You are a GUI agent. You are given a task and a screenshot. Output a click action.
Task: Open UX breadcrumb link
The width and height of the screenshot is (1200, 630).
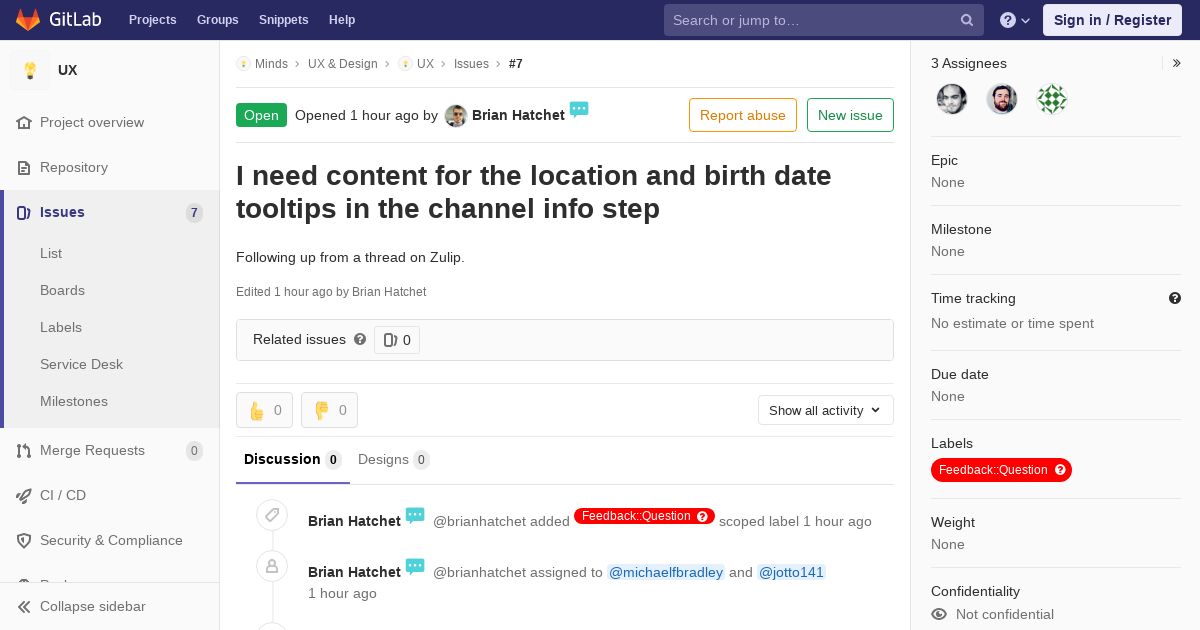coord(425,63)
